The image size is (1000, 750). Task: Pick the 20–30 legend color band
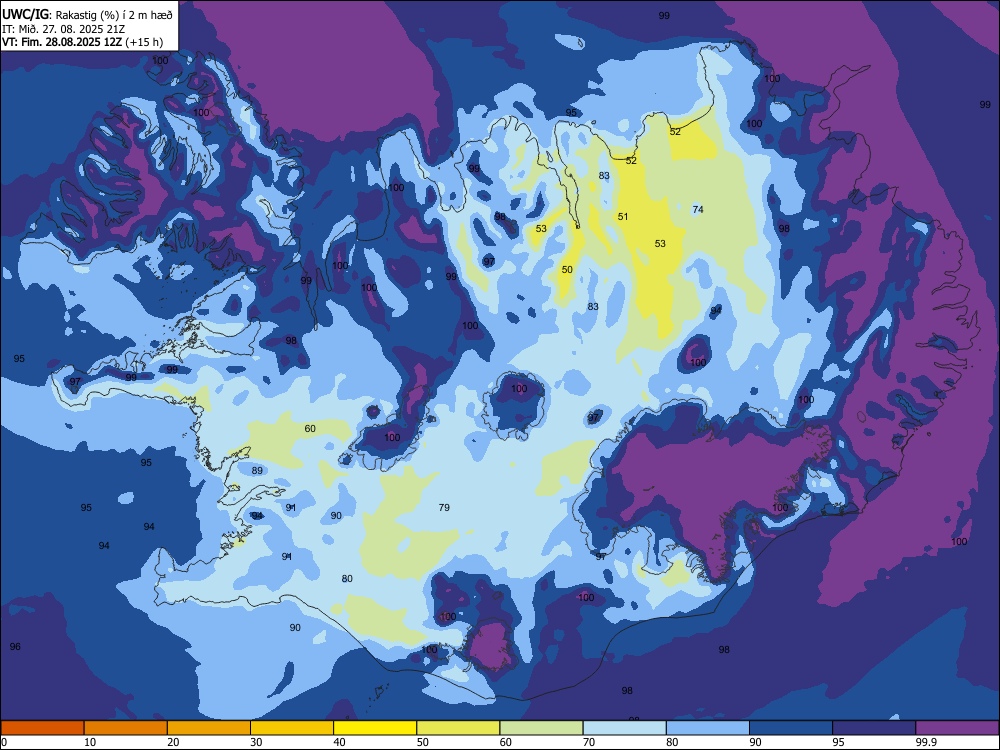click(209, 728)
